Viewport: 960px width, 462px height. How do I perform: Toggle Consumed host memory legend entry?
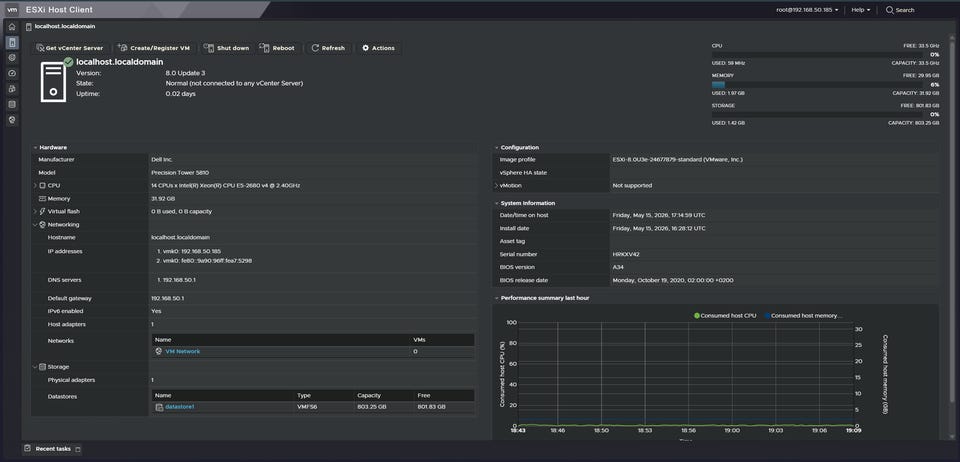pyautogui.click(x=803, y=316)
